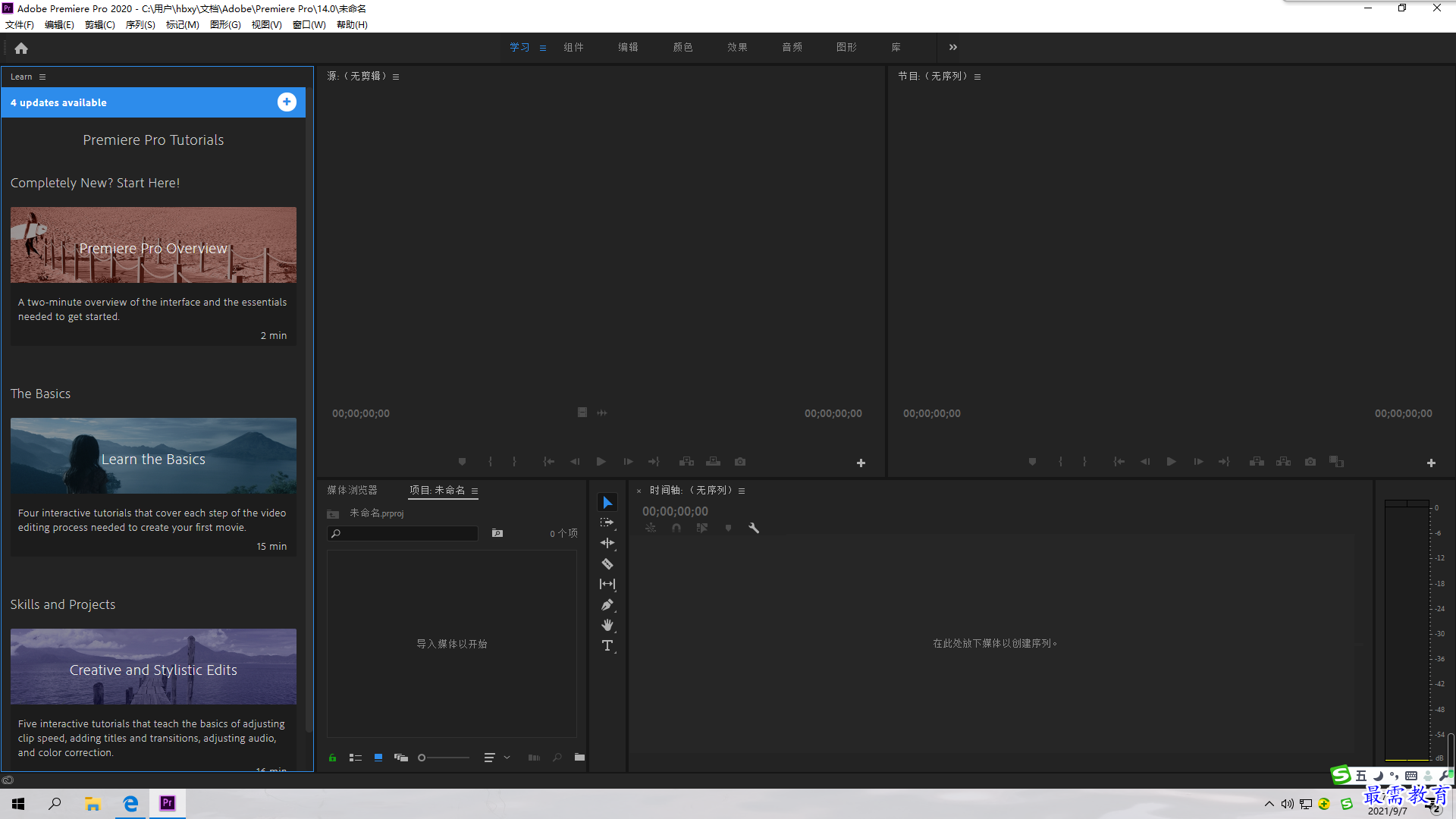Viewport: 1456px width, 819px height.
Task: Select the Track Select Forward tool
Action: pos(607,522)
